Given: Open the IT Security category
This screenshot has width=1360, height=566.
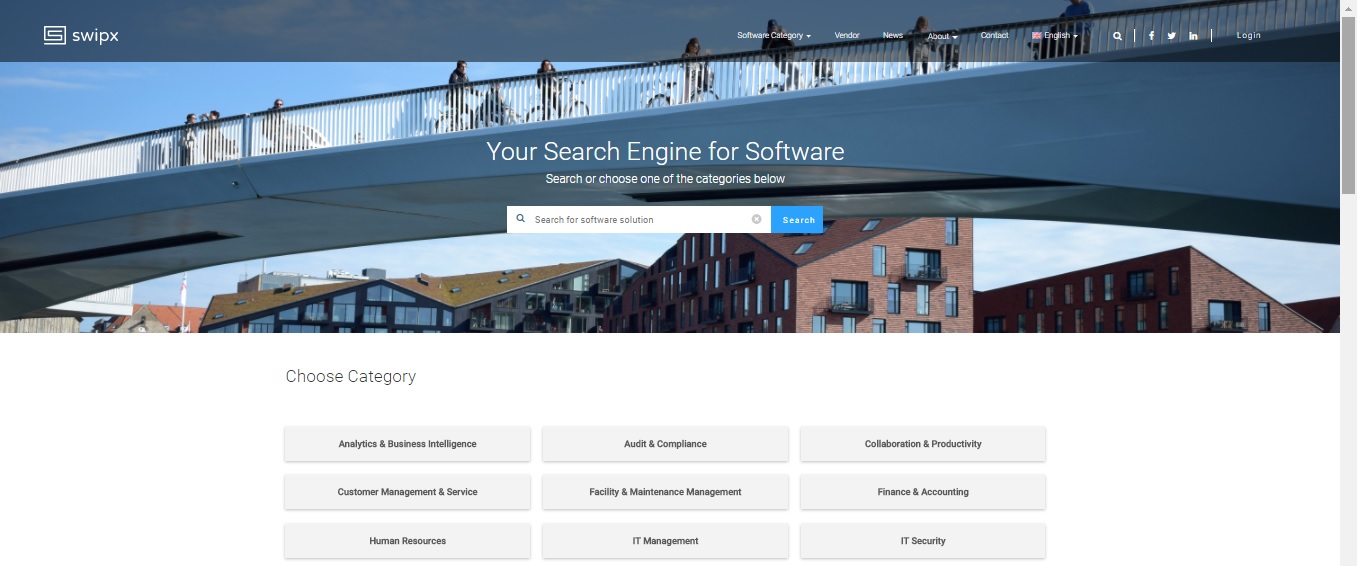Looking at the screenshot, I should pyautogui.click(x=923, y=541).
